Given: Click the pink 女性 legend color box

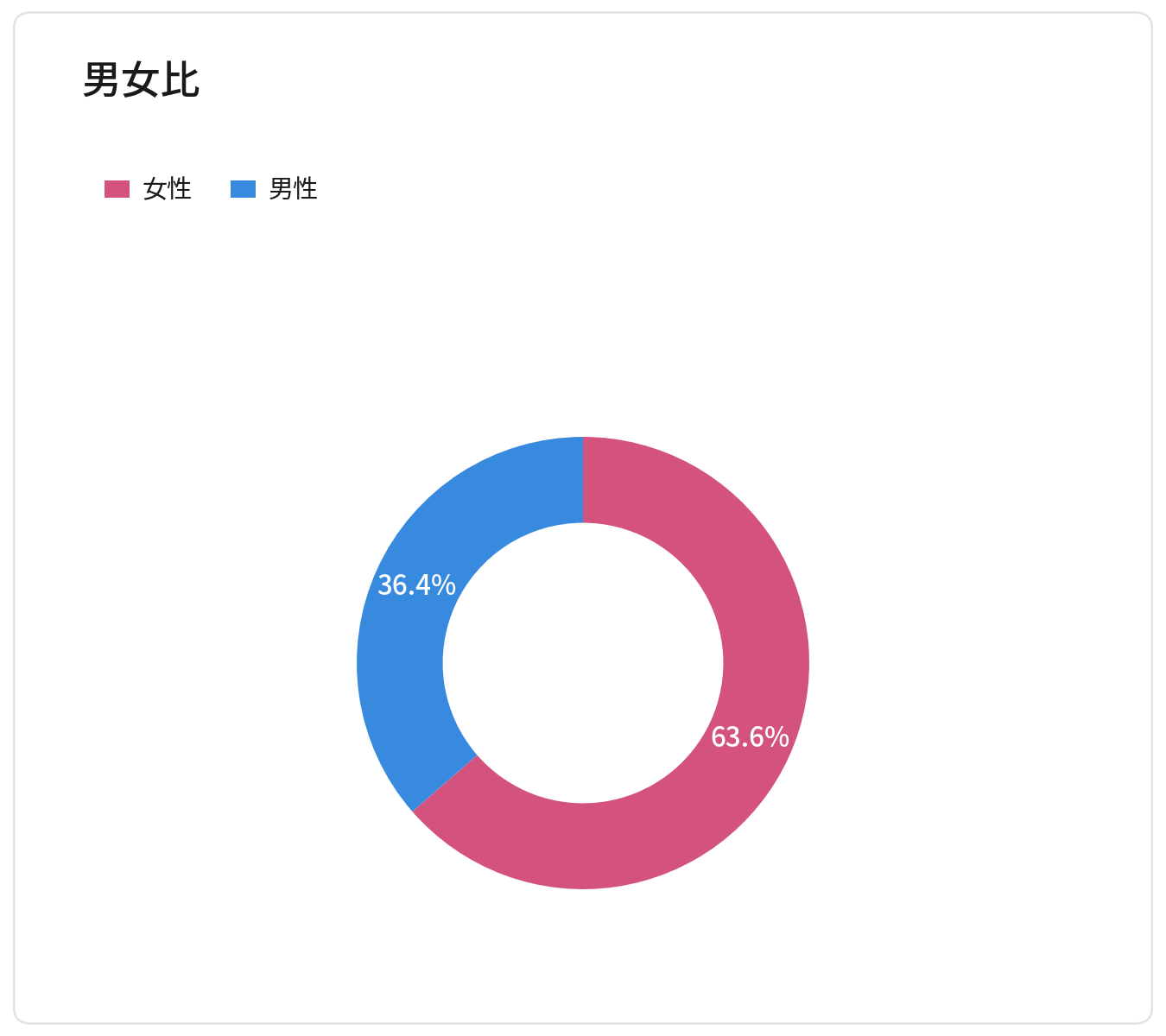Looking at the screenshot, I should tap(117, 189).
